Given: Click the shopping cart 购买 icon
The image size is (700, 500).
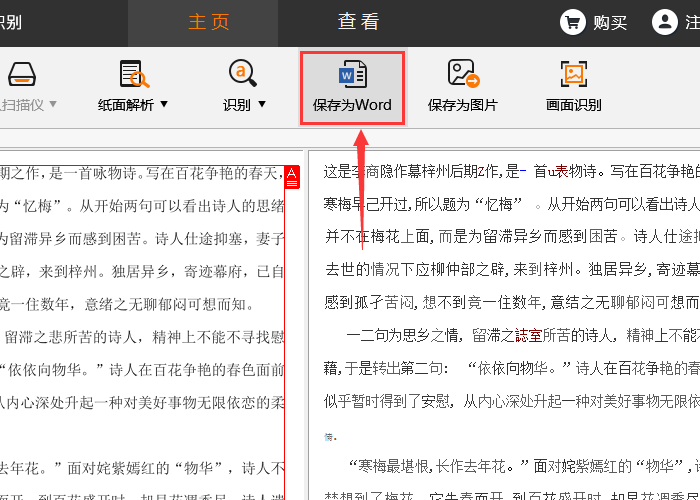Looking at the screenshot, I should point(573,22).
